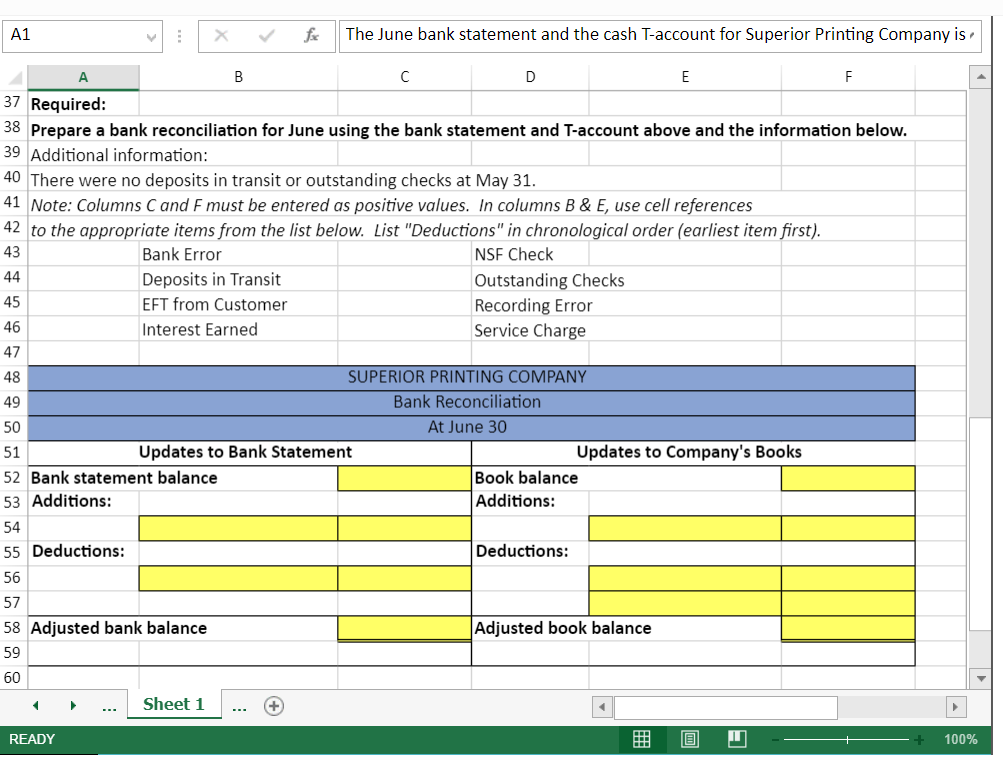Add a new sheet with plus icon
This screenshot has height=776, width=1003.
tap(274, 706)
